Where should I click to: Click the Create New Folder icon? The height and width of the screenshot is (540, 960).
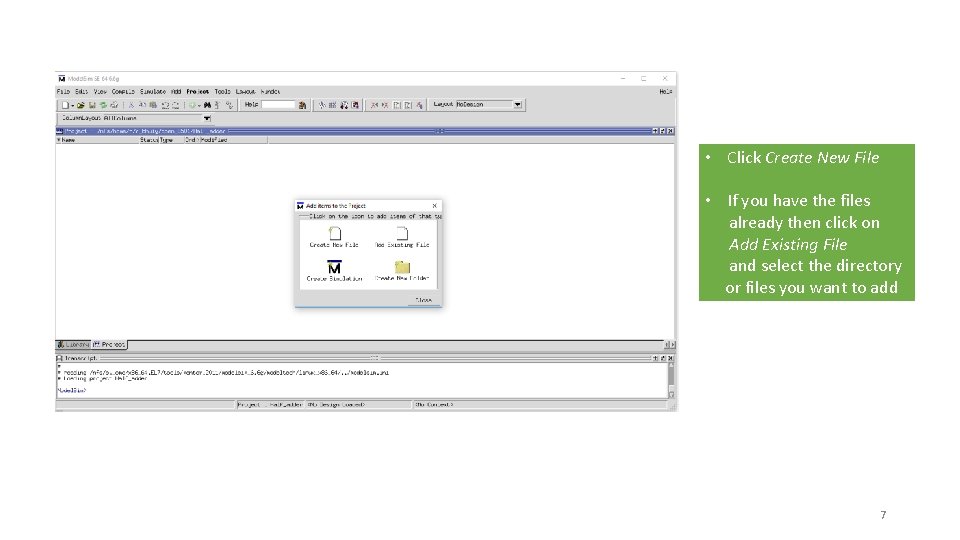[x=402, y=267]
